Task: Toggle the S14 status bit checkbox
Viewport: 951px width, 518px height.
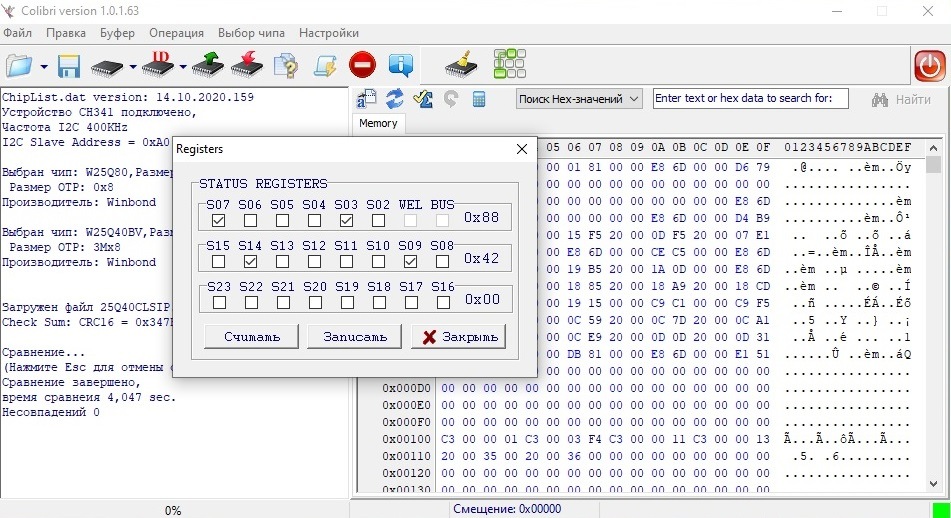Action: [x=250, y=261]
